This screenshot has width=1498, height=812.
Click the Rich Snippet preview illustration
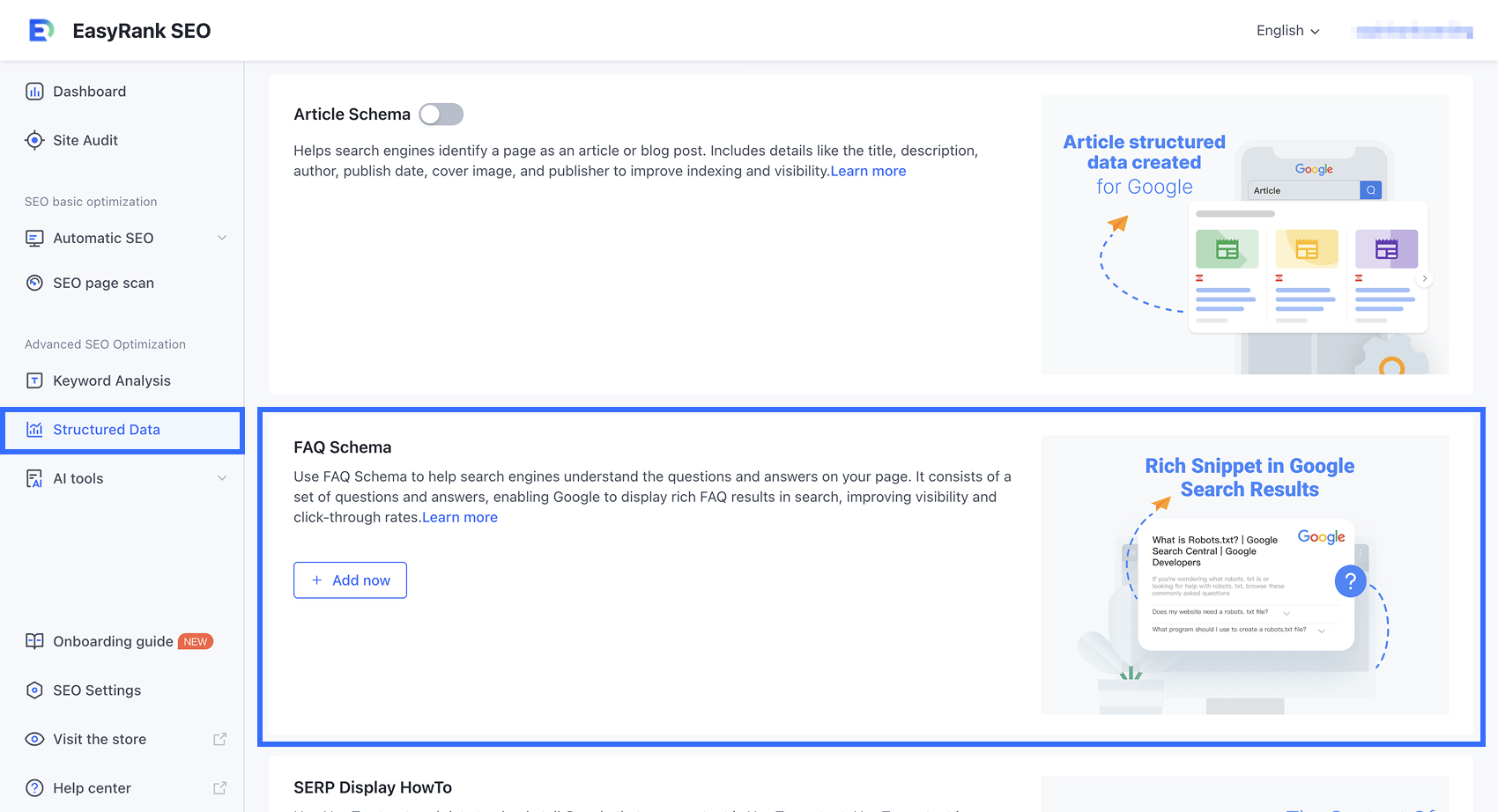(x=1244, y=574)
